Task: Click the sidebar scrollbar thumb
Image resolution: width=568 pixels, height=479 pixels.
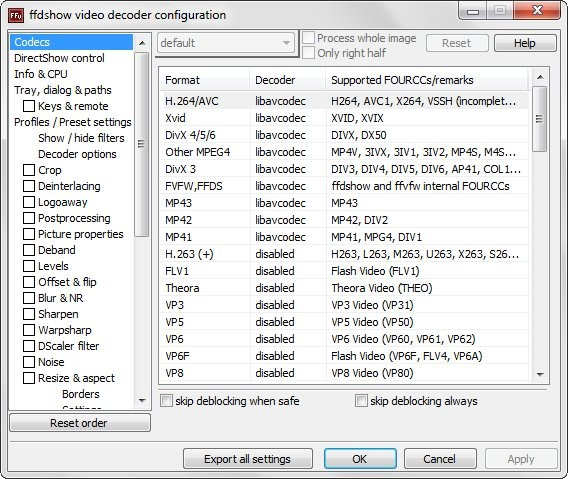Action: pos(142,144)
